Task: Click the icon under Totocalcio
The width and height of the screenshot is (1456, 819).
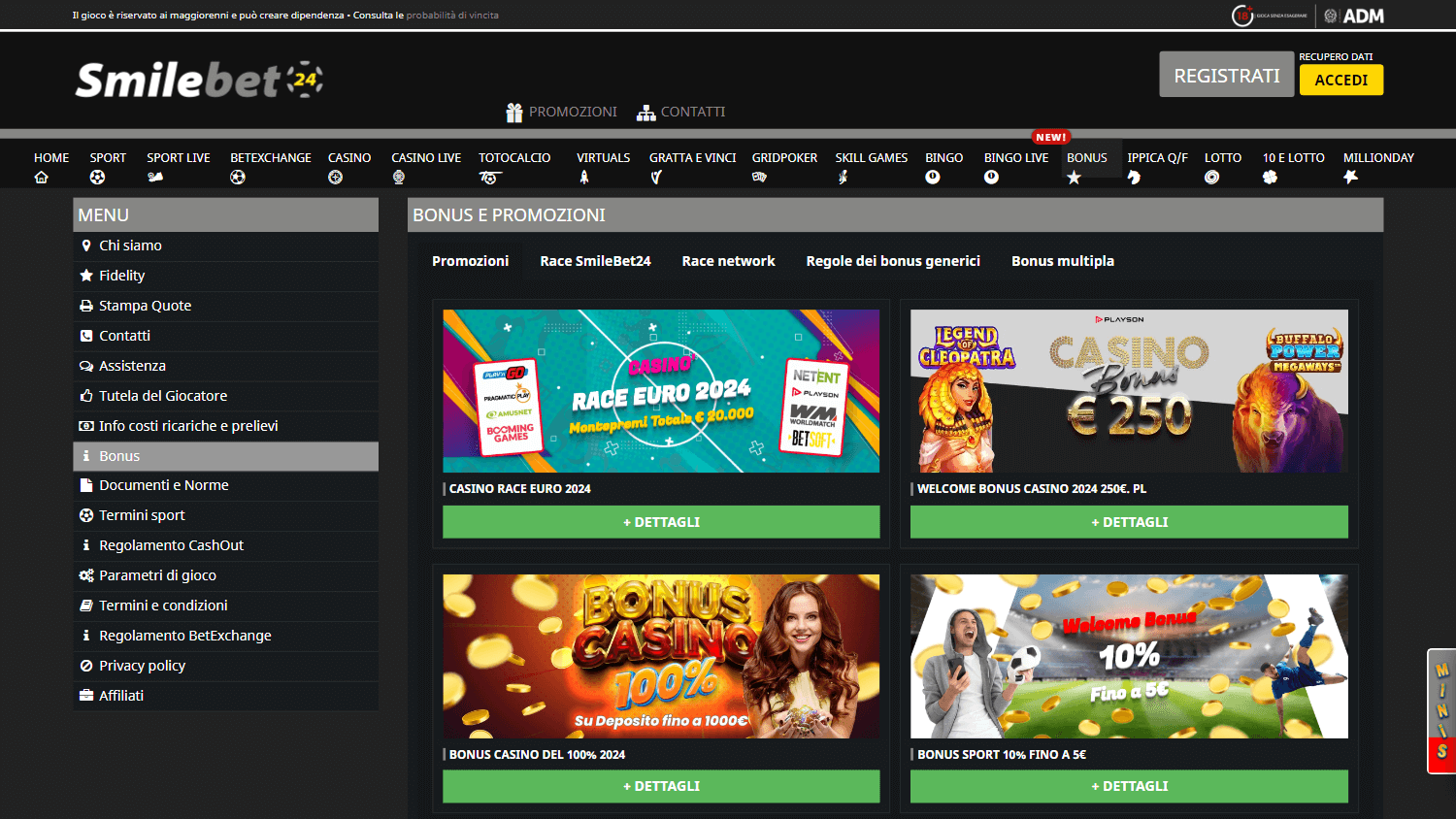Action: click(x=489, y=178)
